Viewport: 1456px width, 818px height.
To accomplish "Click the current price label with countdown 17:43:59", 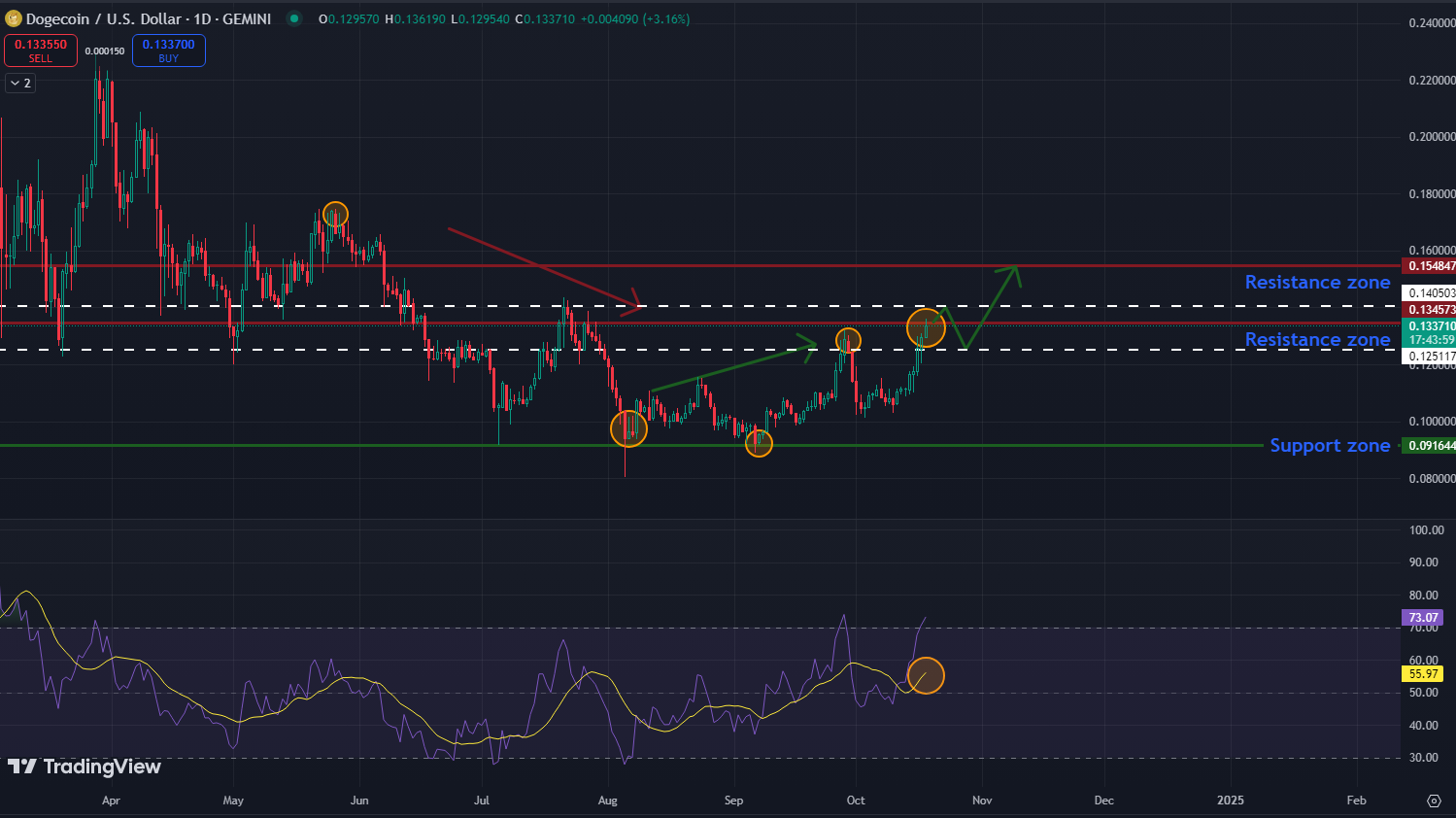I will [x=1431, y=332].
